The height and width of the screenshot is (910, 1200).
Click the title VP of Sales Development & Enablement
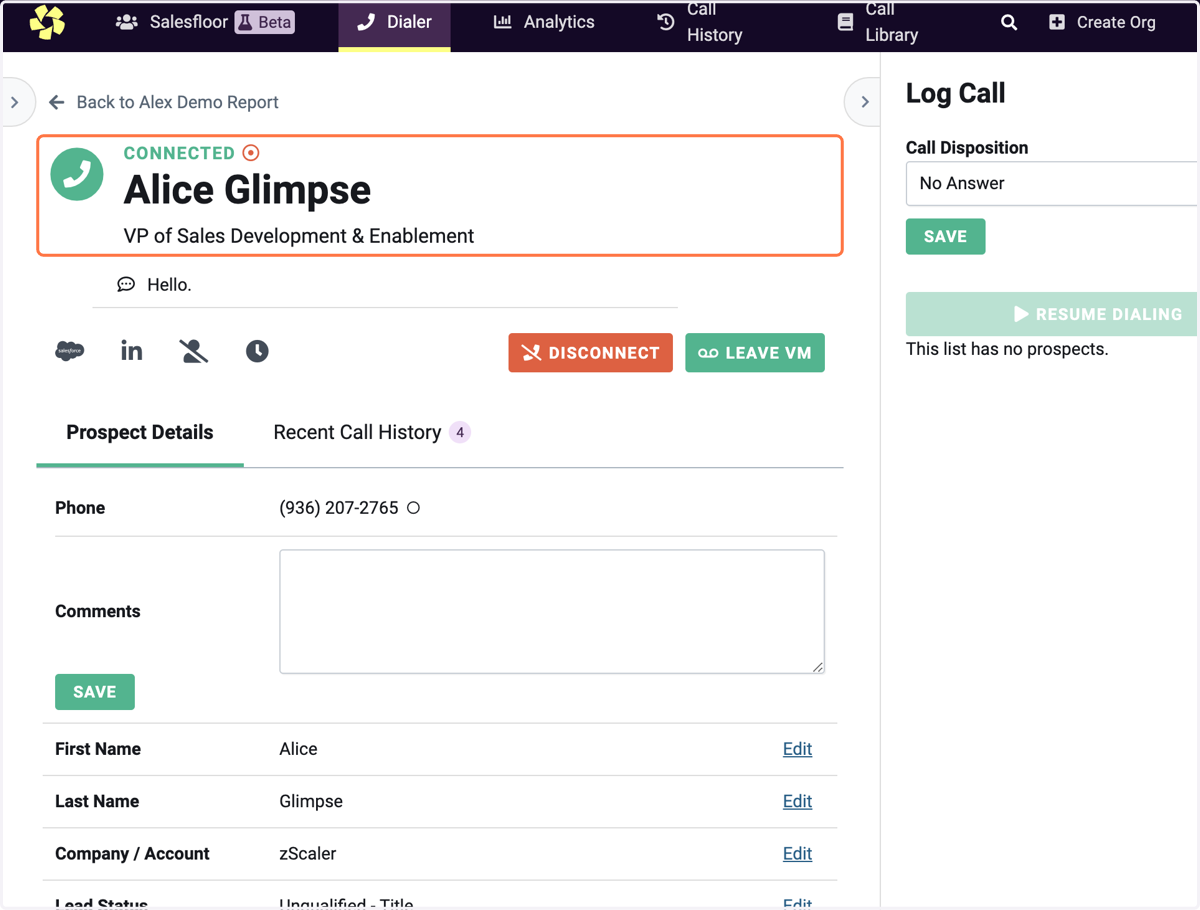(299, 236)
